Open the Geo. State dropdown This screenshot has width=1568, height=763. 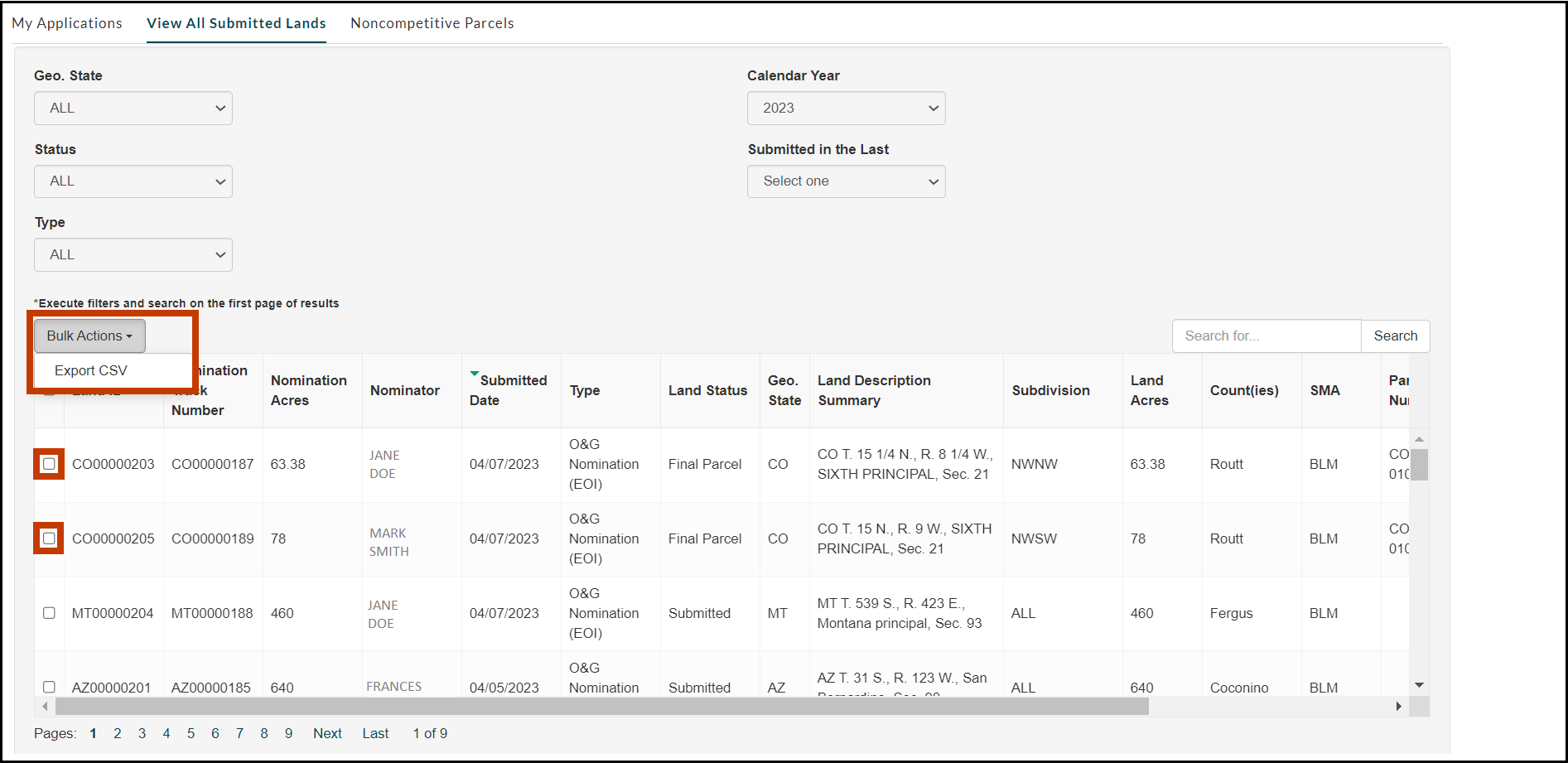pyautogui.click(x=133, y=109)
